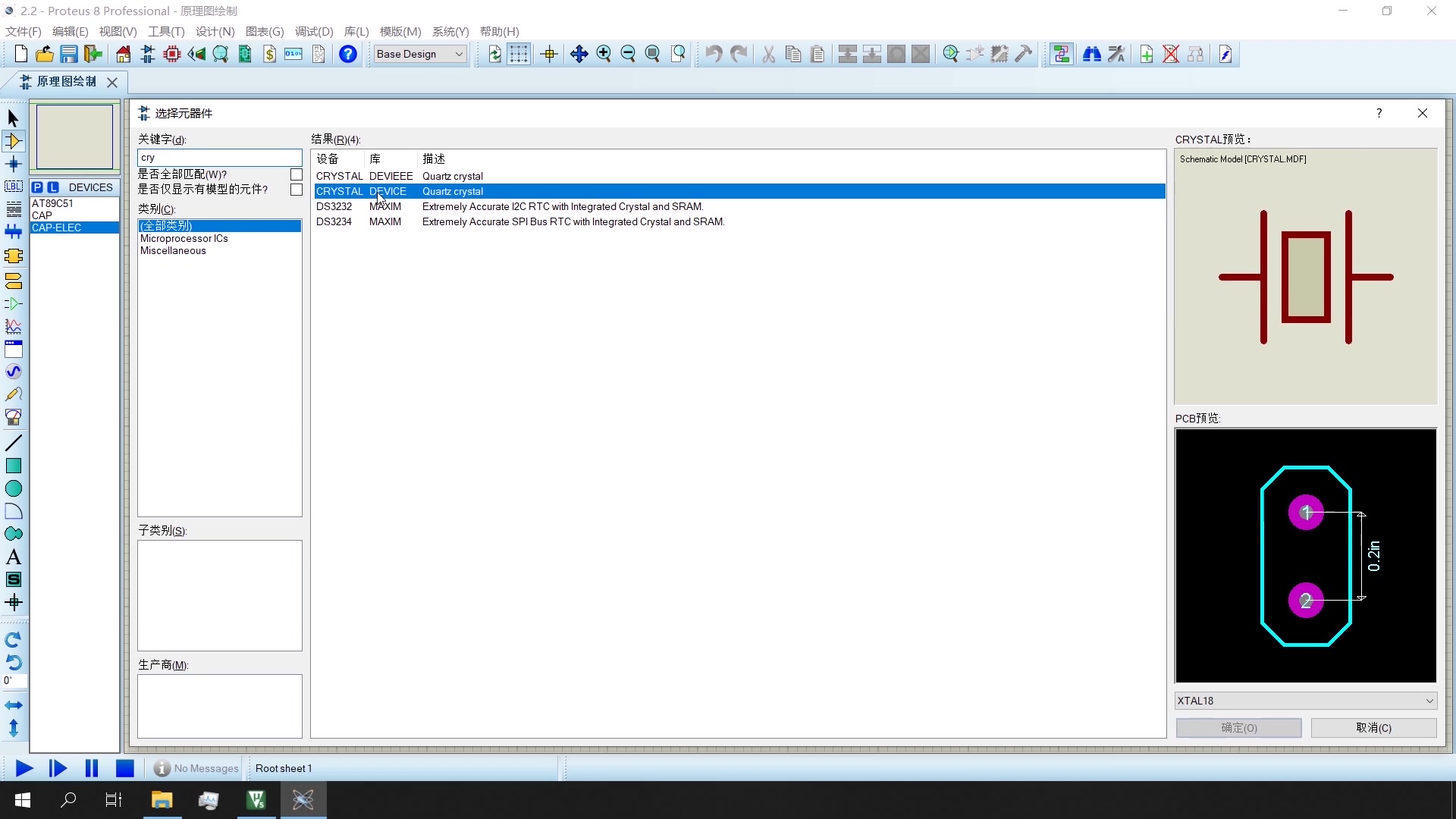1456x819 pixels.
Task: Click the Save Project toolbar icon
Action: [69, 54]
